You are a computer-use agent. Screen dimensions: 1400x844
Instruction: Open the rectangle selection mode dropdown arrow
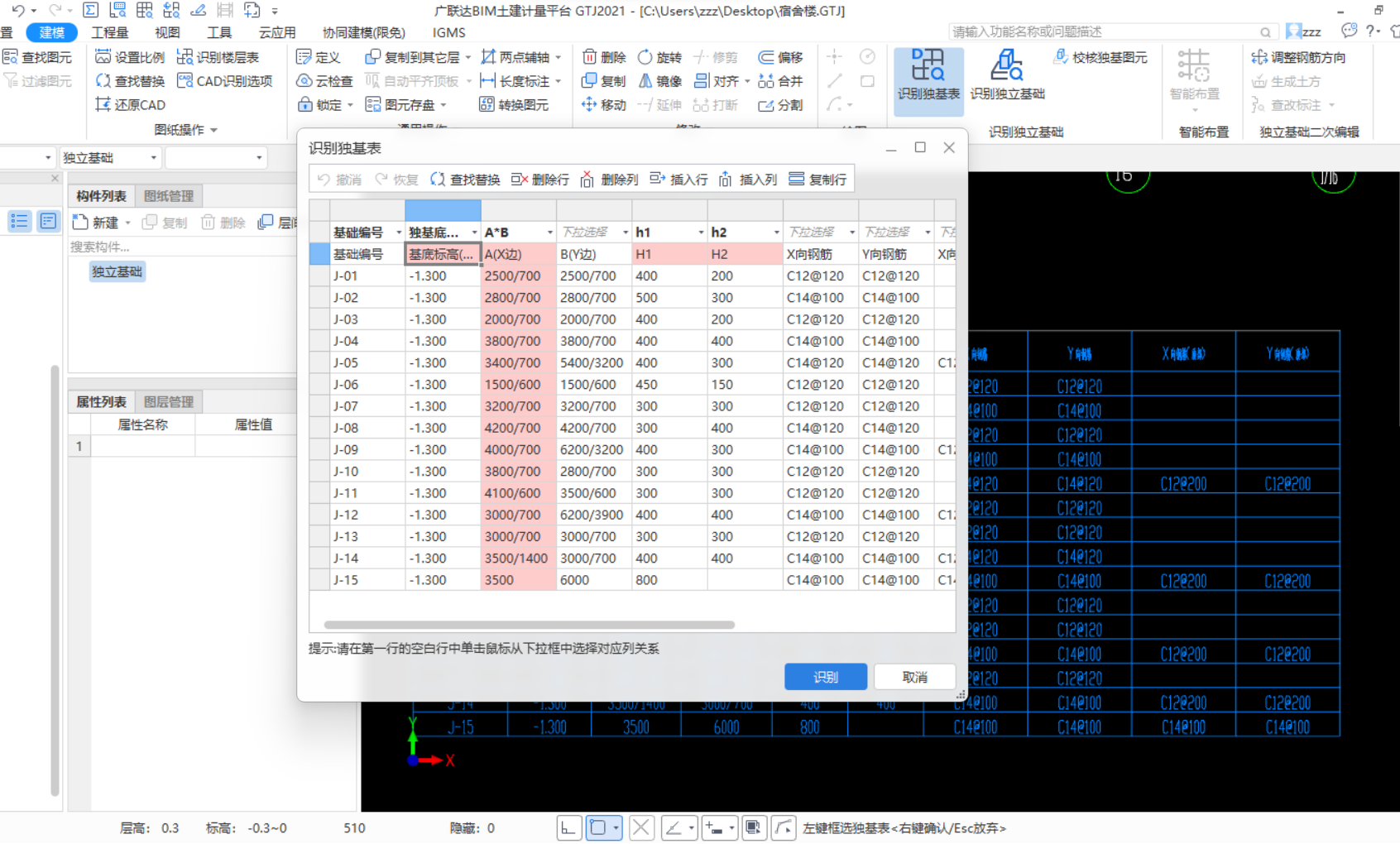(x=616, y=827)
